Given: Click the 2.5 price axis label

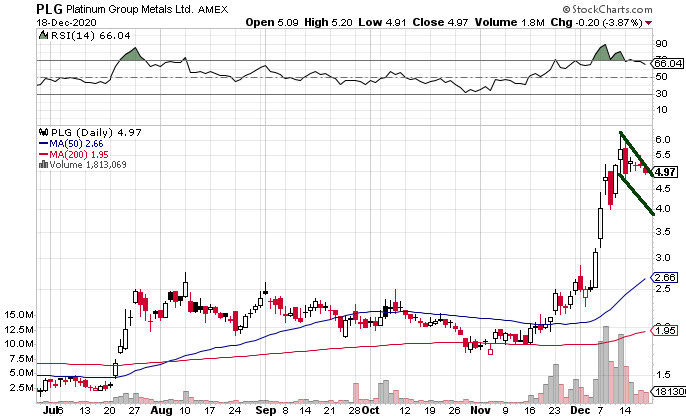Looking at the screenshot, I should pyautogui.click(x=663, y=288).
